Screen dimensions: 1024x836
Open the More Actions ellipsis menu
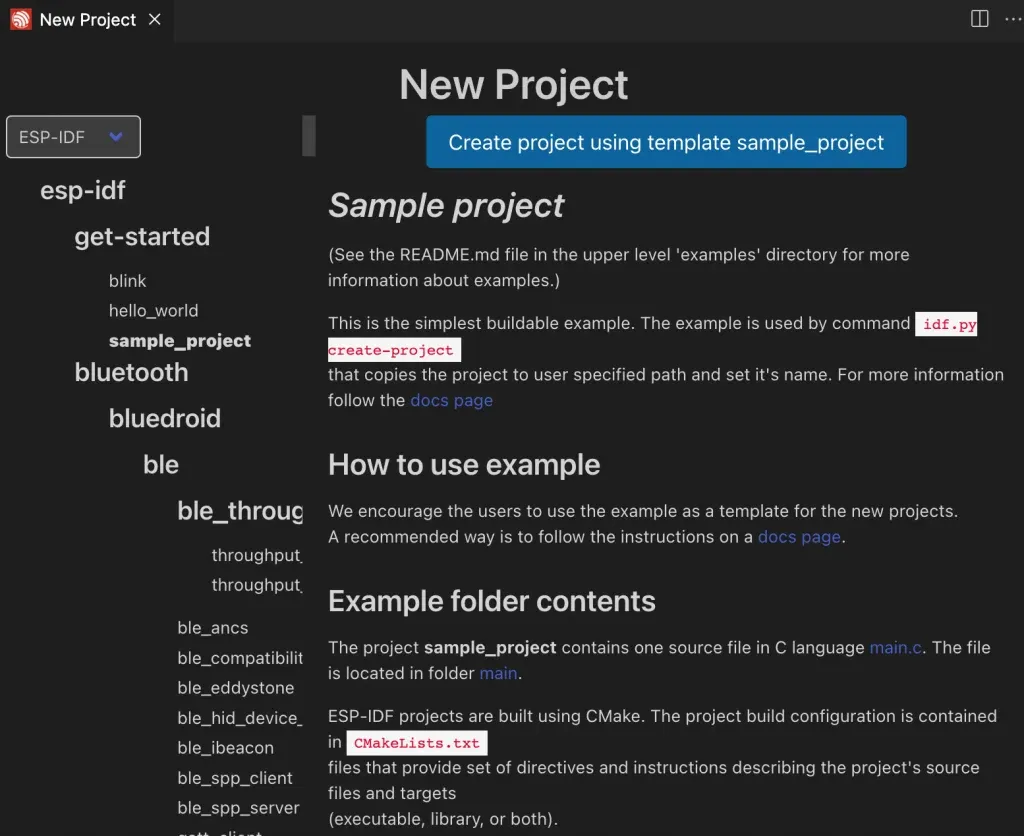(1013, 19)
